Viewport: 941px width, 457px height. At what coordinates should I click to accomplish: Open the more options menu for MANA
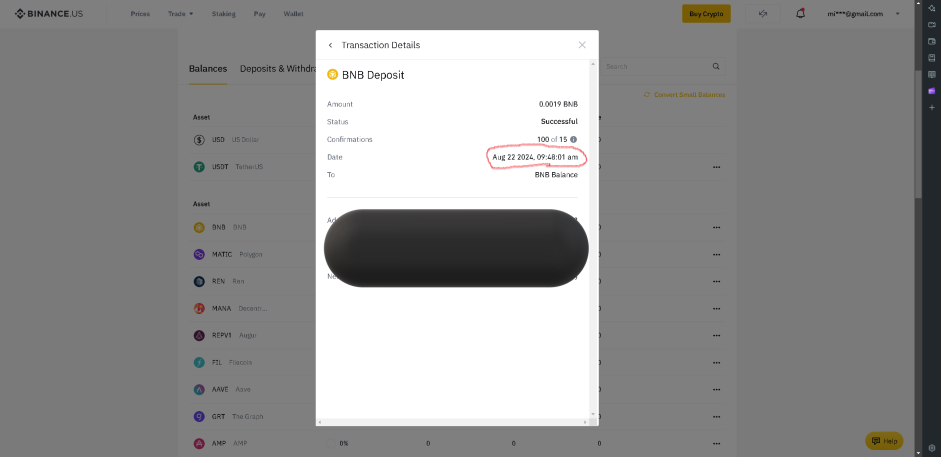click(x=716, y=308)
